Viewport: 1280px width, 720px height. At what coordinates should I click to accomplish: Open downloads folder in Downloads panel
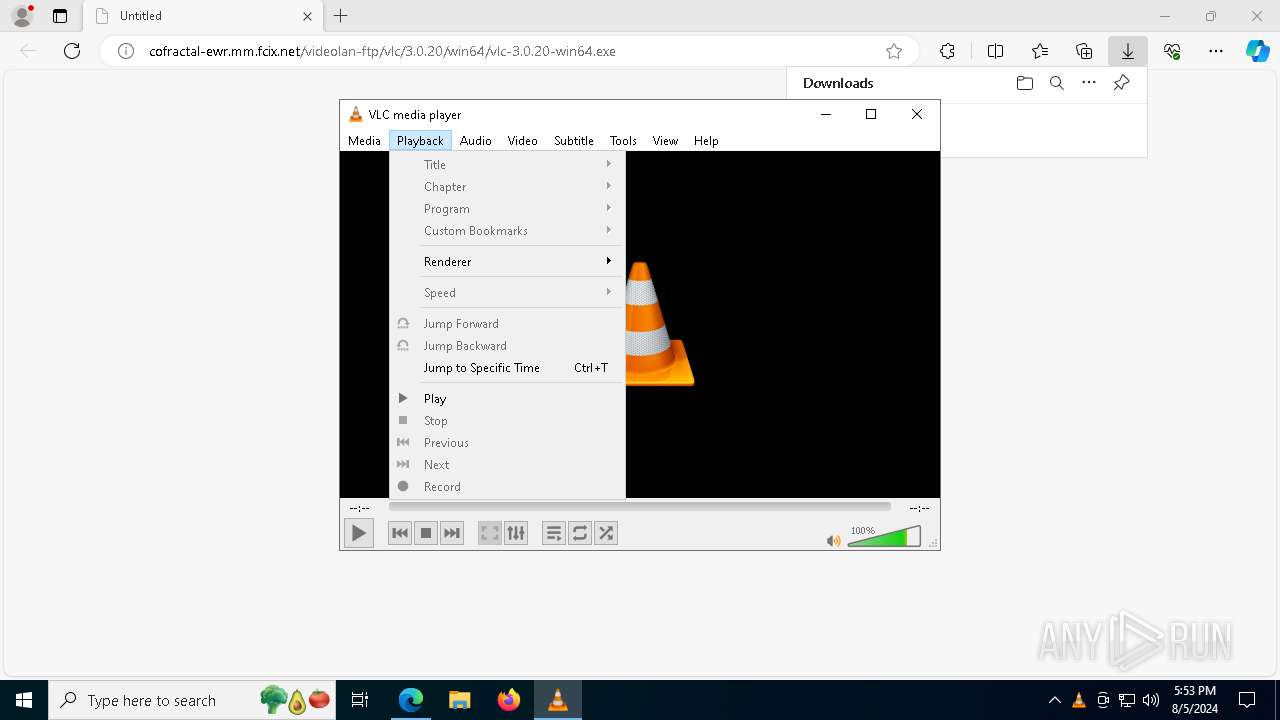(x=1025, y=83)
